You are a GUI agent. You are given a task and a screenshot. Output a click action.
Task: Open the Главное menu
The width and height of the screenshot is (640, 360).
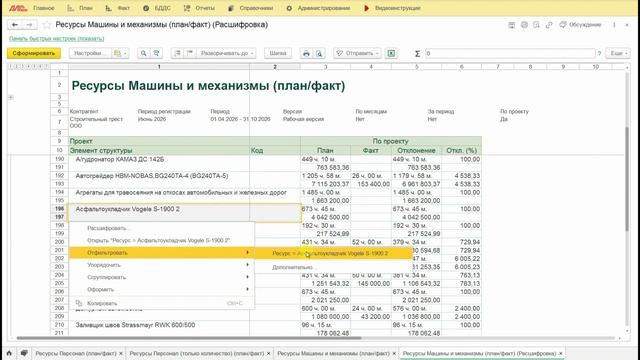click(44, 8)
